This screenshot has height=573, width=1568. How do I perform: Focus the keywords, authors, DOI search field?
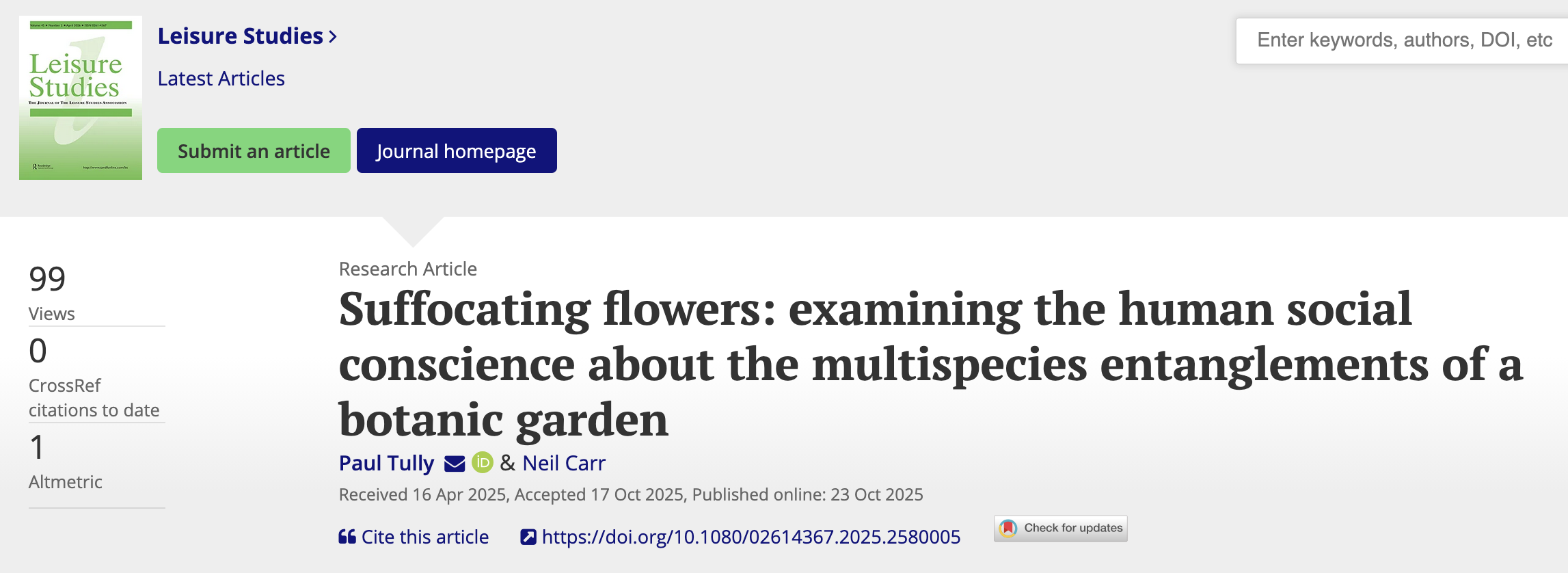click(x=1402, y=40)
